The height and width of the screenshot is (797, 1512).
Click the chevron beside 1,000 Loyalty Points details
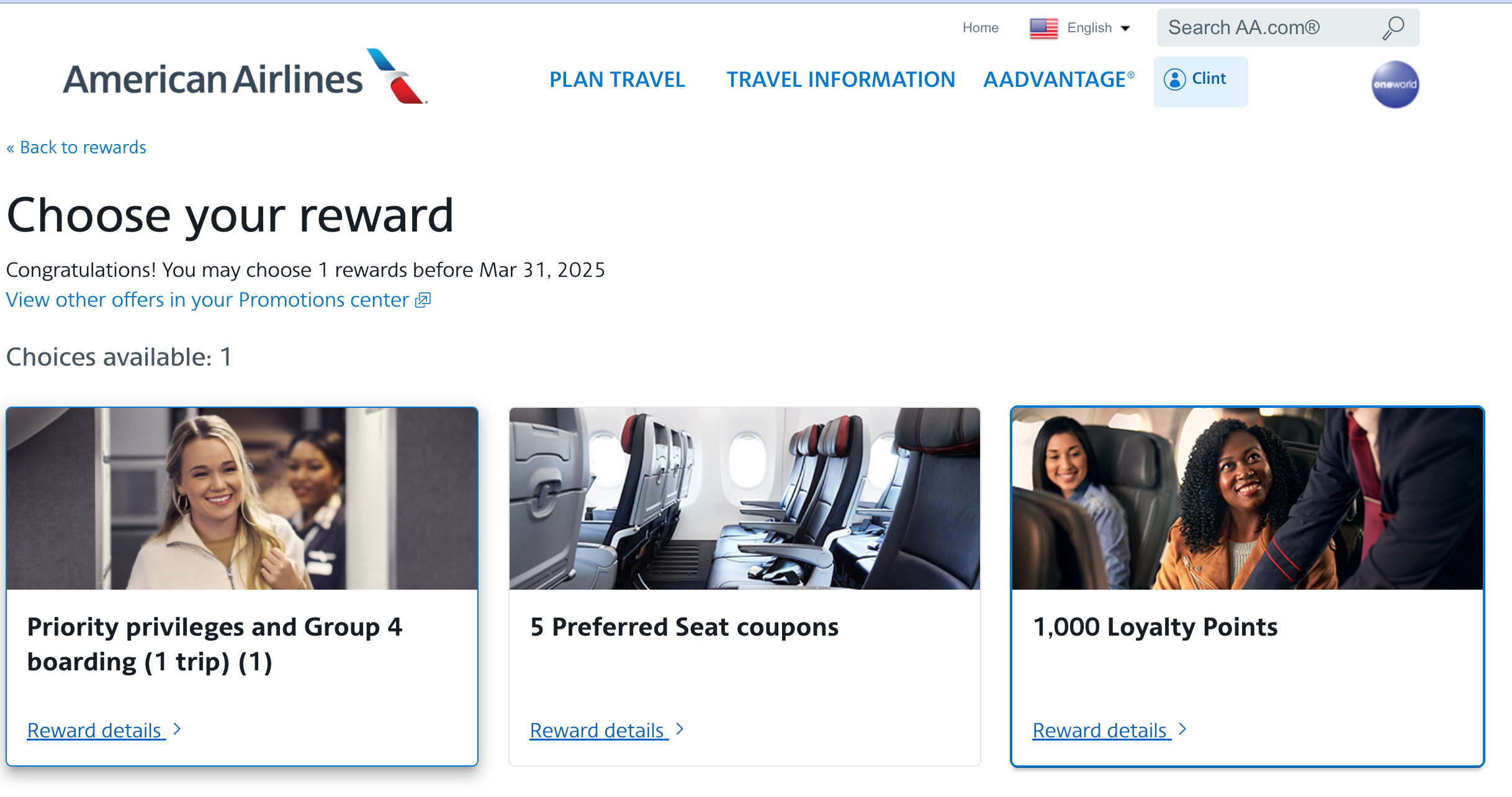pyautogui.click(x=1182, y=729)
